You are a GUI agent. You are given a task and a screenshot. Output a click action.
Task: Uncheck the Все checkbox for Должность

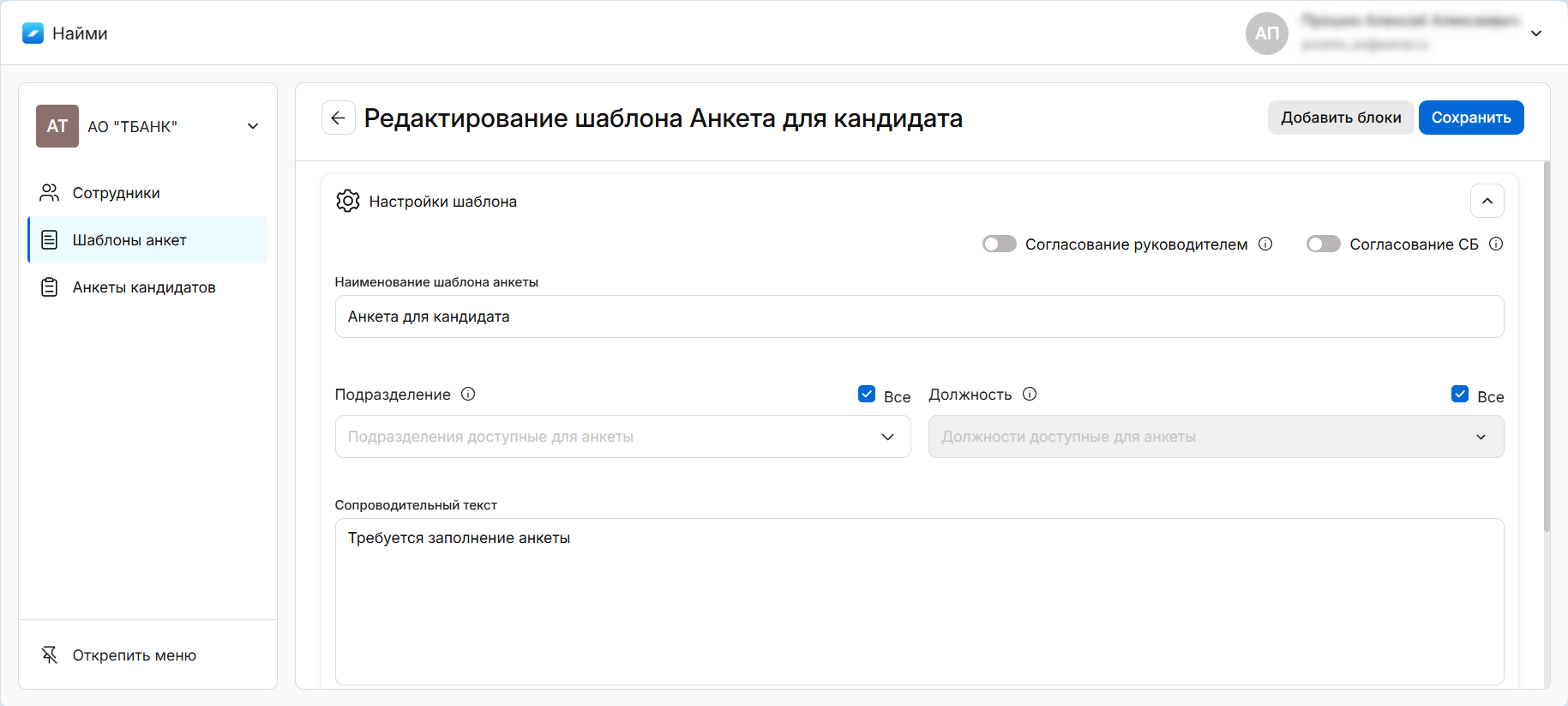click(x=1459, y=395)
